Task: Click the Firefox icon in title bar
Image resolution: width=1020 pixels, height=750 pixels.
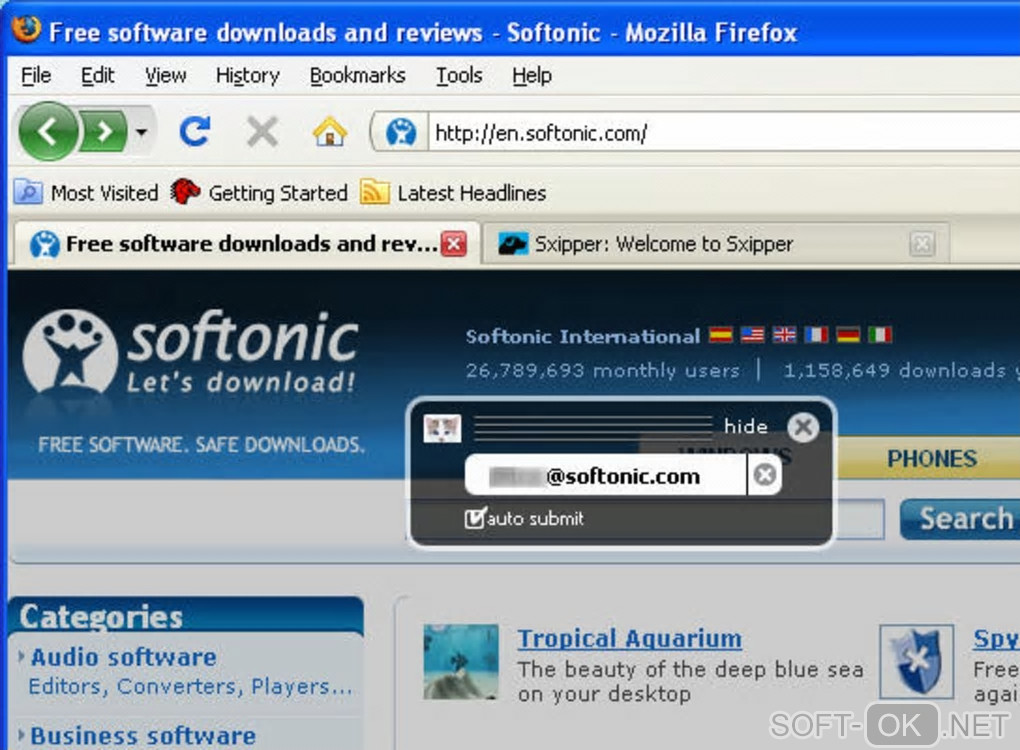Action: (x=26, y=29)
